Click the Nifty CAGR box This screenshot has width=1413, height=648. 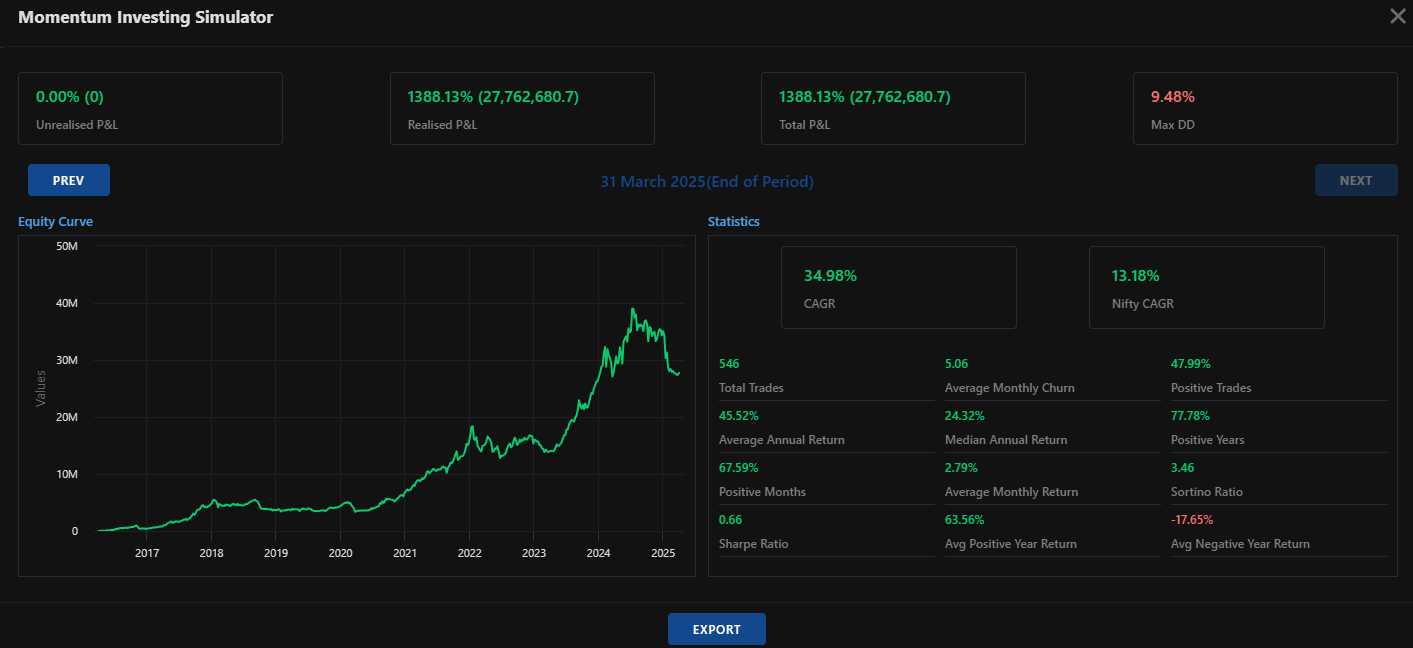tap(1206, 287)
